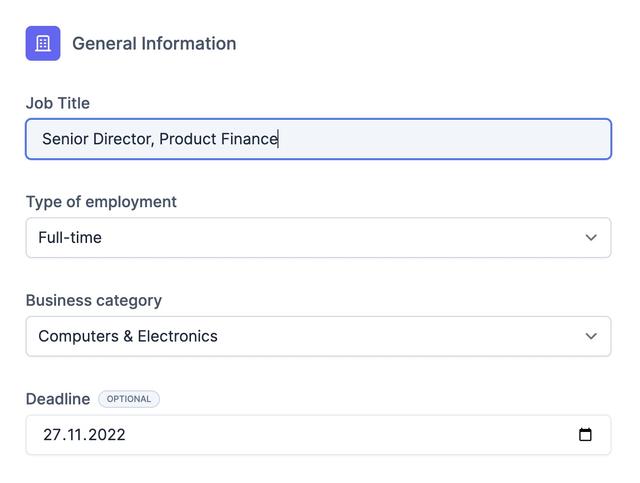Viewport: 640px width, 483px height.
Task: Select the year "2022" in the deadline date
Action: click(x=106, y=435)
